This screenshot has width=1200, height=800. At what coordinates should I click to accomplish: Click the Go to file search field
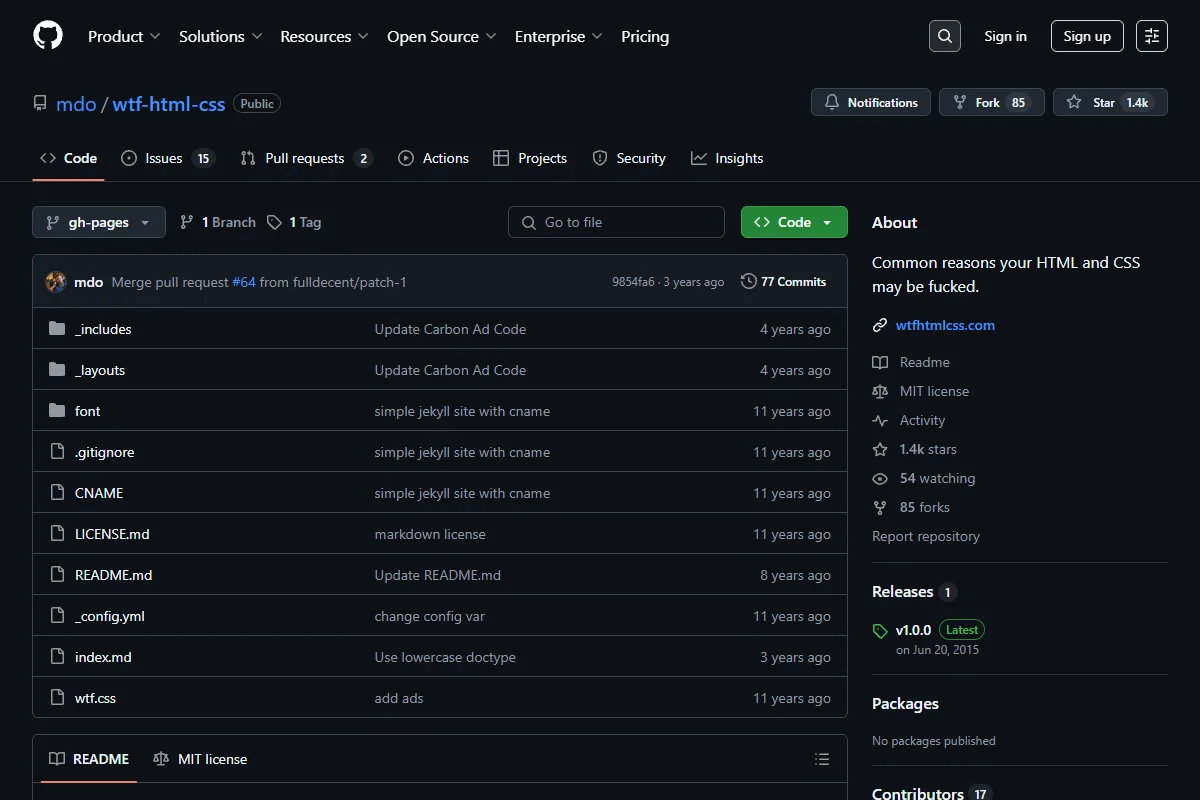point(616,222)
